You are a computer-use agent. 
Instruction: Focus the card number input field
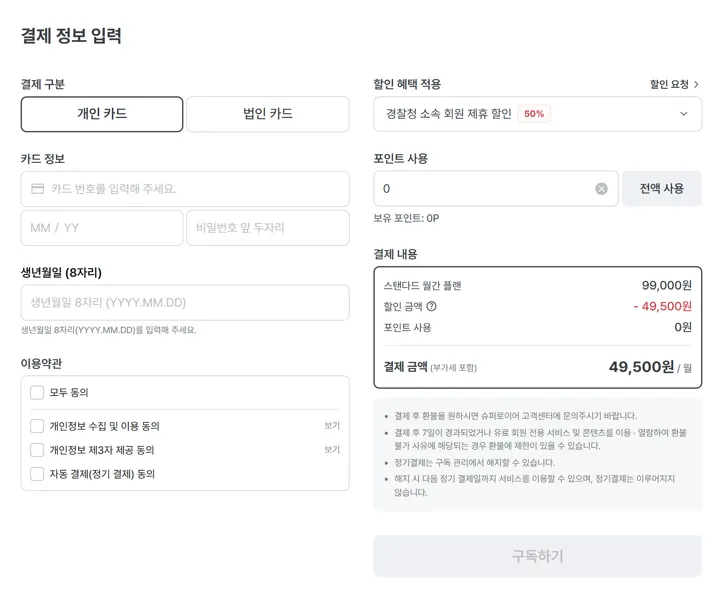click(195, 188)
